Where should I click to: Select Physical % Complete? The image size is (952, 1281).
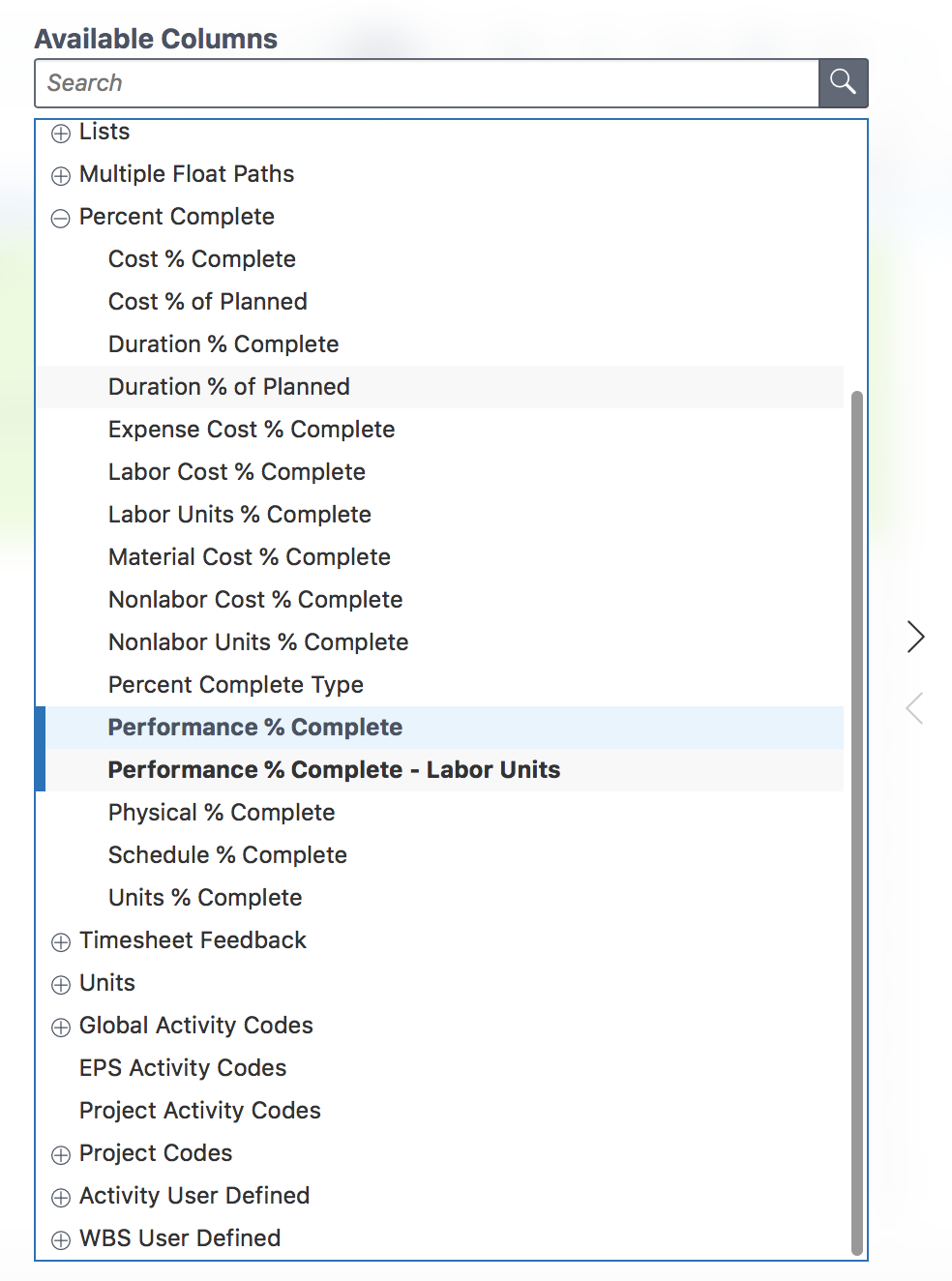(221, 812)
